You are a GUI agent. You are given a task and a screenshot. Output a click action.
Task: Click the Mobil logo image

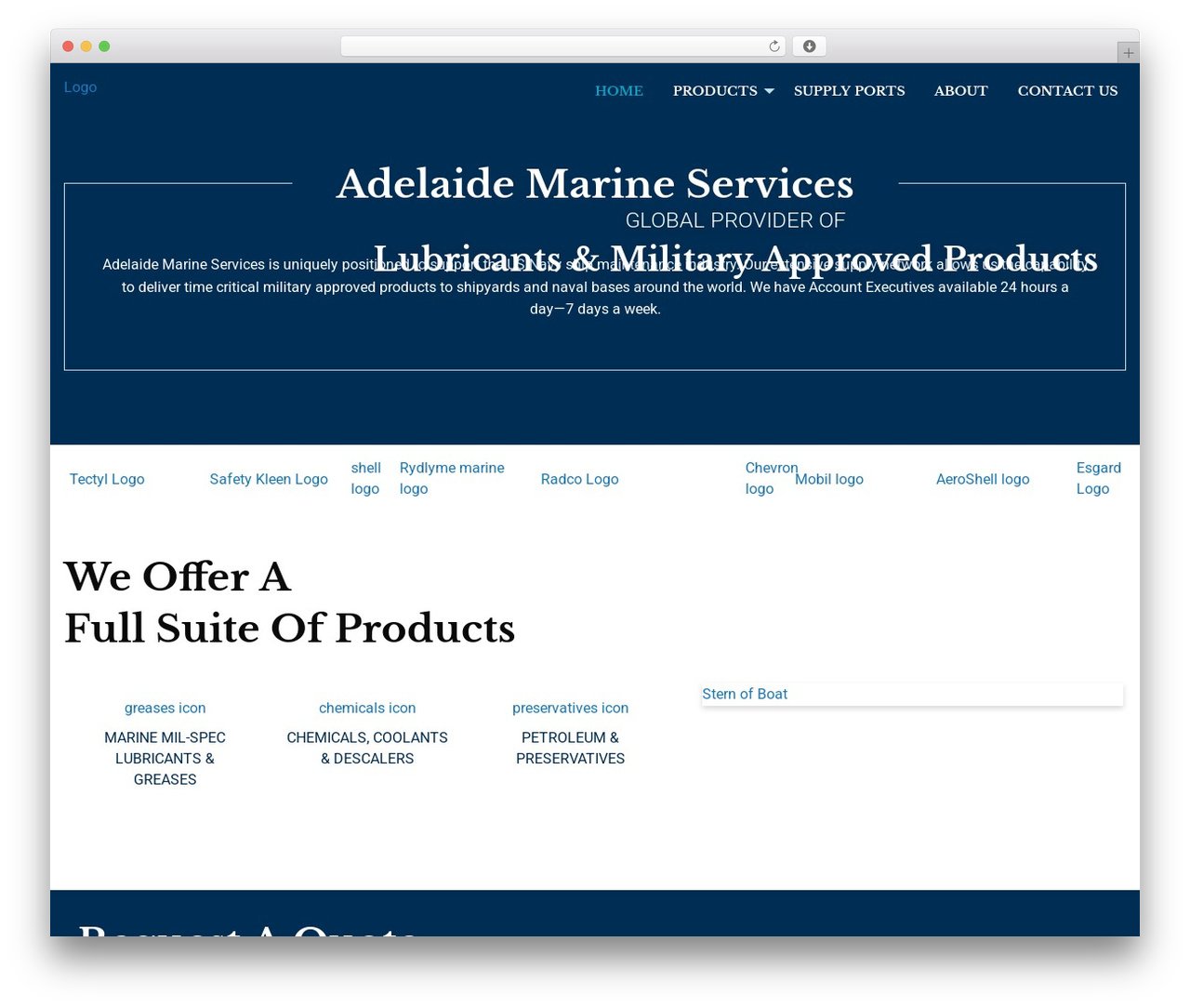click(829, 479)
